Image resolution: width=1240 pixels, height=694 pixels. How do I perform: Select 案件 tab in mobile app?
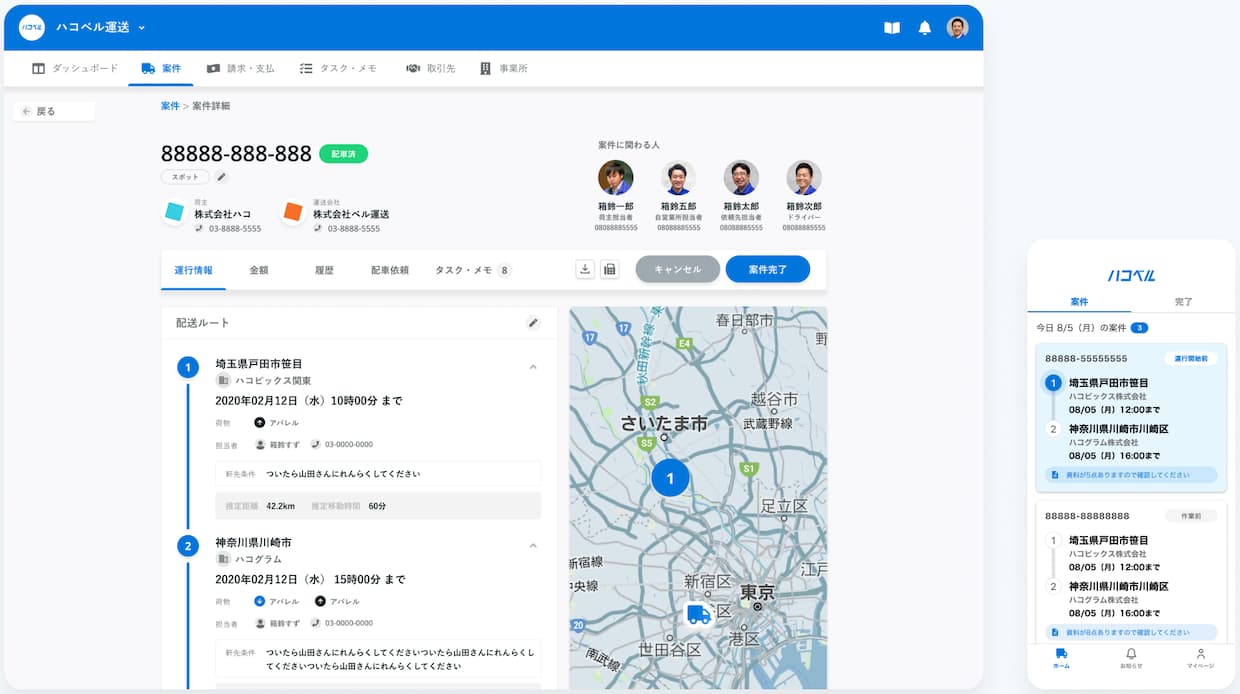1079,301
